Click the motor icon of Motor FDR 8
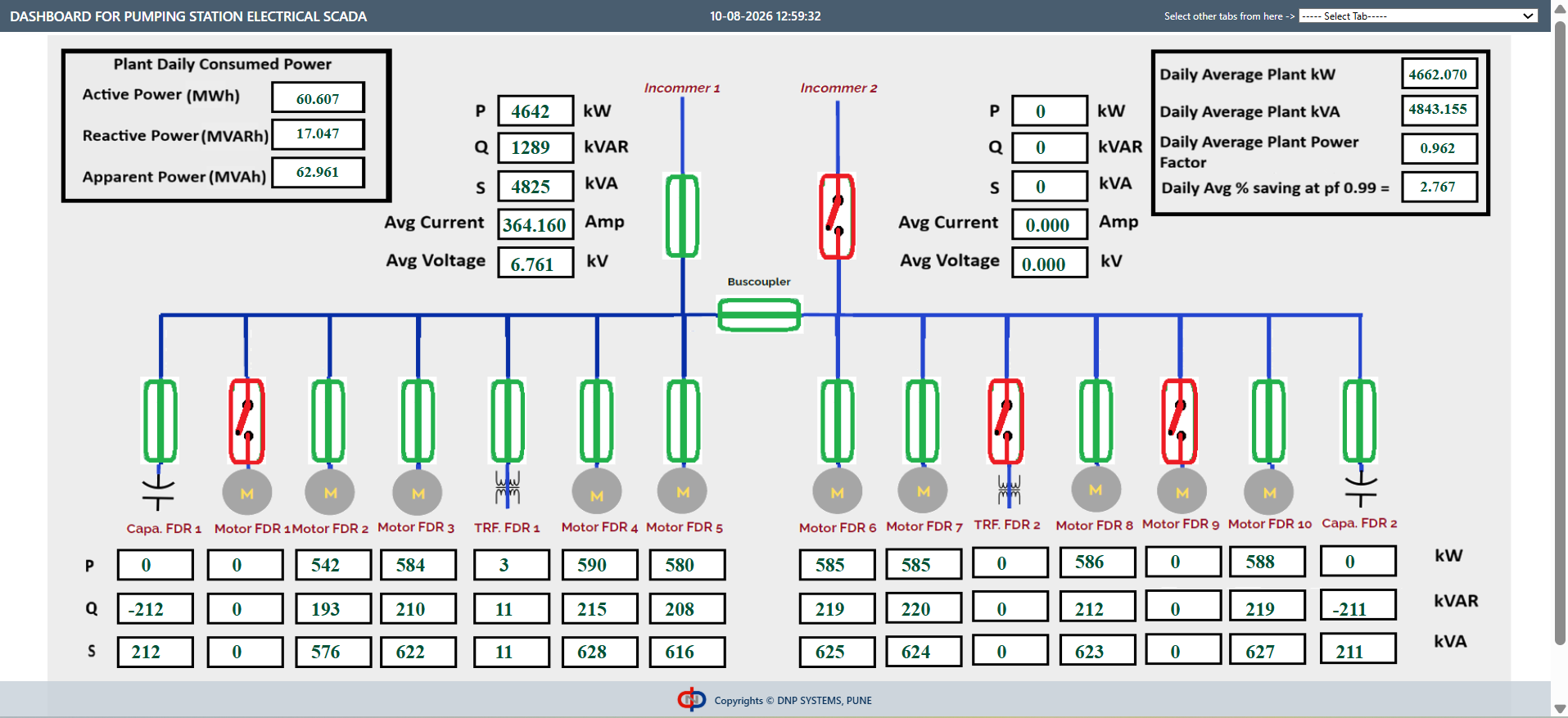1568x718 pixels. [1096, 490]
